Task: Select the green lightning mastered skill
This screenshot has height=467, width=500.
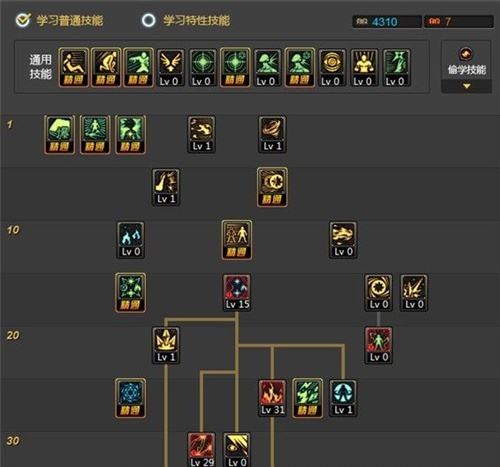Action: (308, 398)
